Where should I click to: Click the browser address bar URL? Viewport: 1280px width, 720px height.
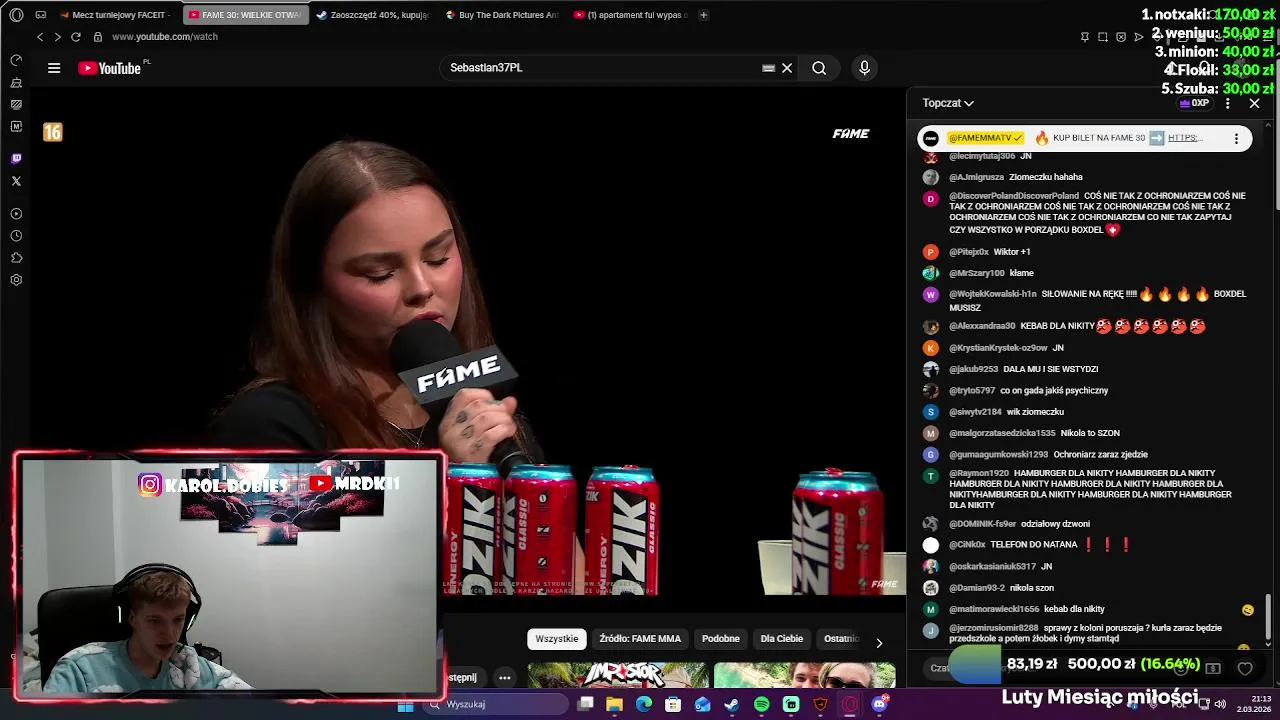pyautogui.click(x=165, y=37)
